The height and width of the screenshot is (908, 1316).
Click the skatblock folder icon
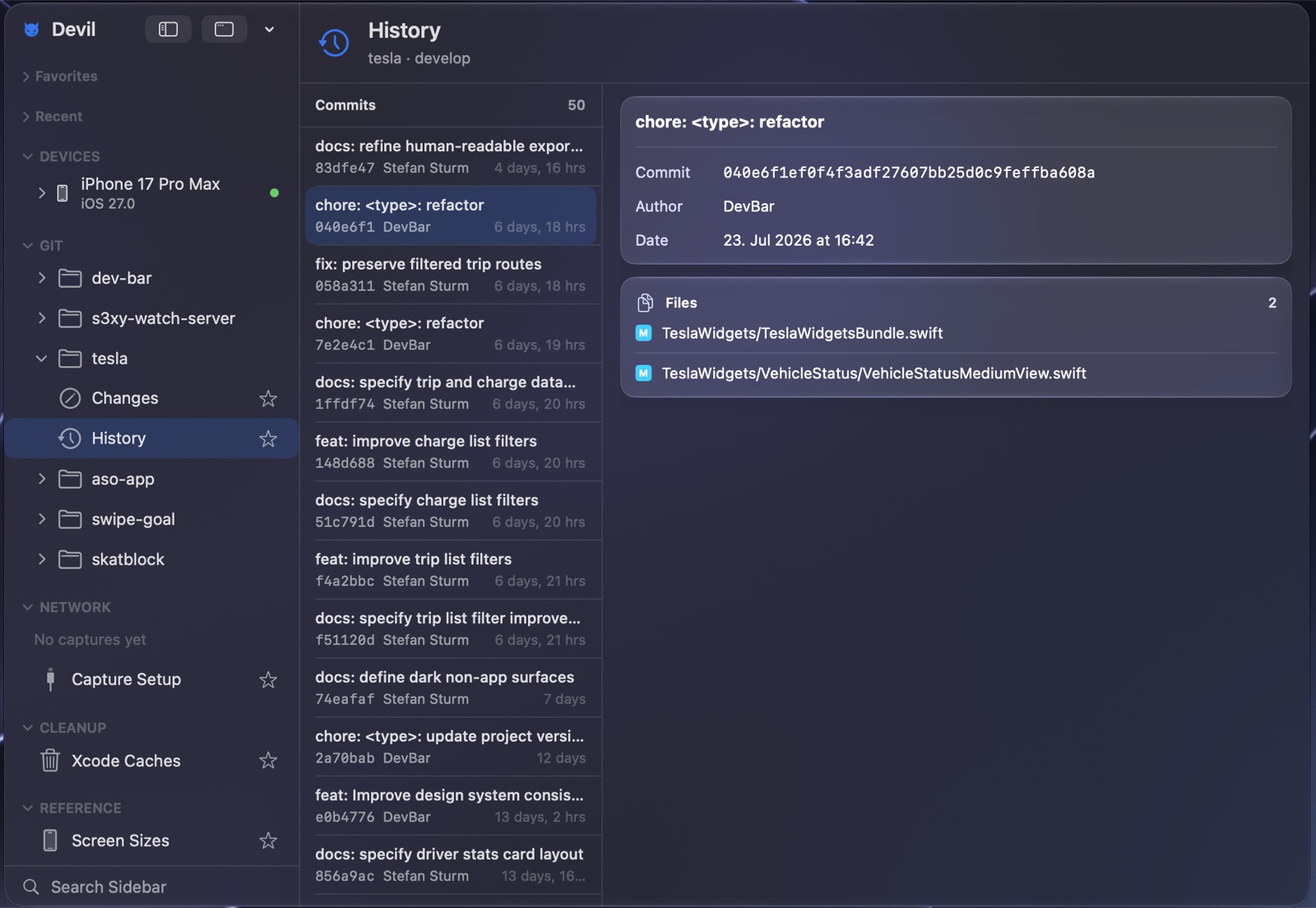(x=70, y=559)
